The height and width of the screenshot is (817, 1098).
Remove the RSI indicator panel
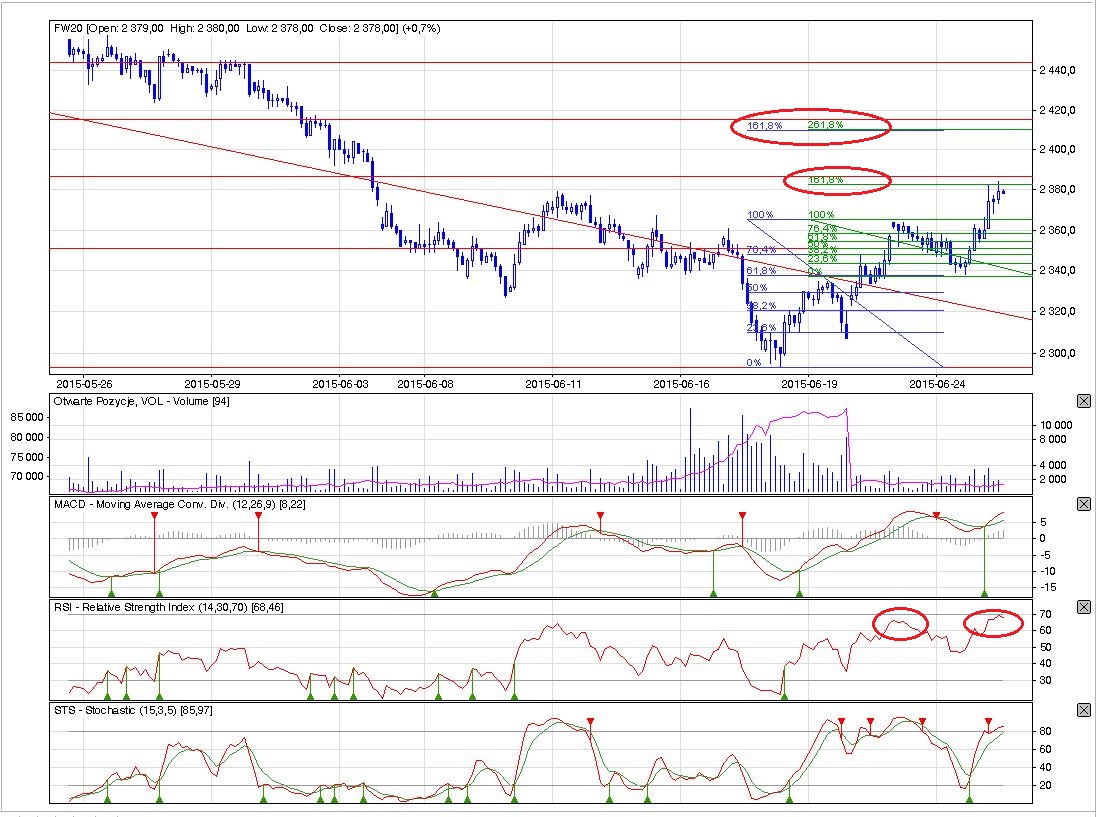[x=1084, y=607]
